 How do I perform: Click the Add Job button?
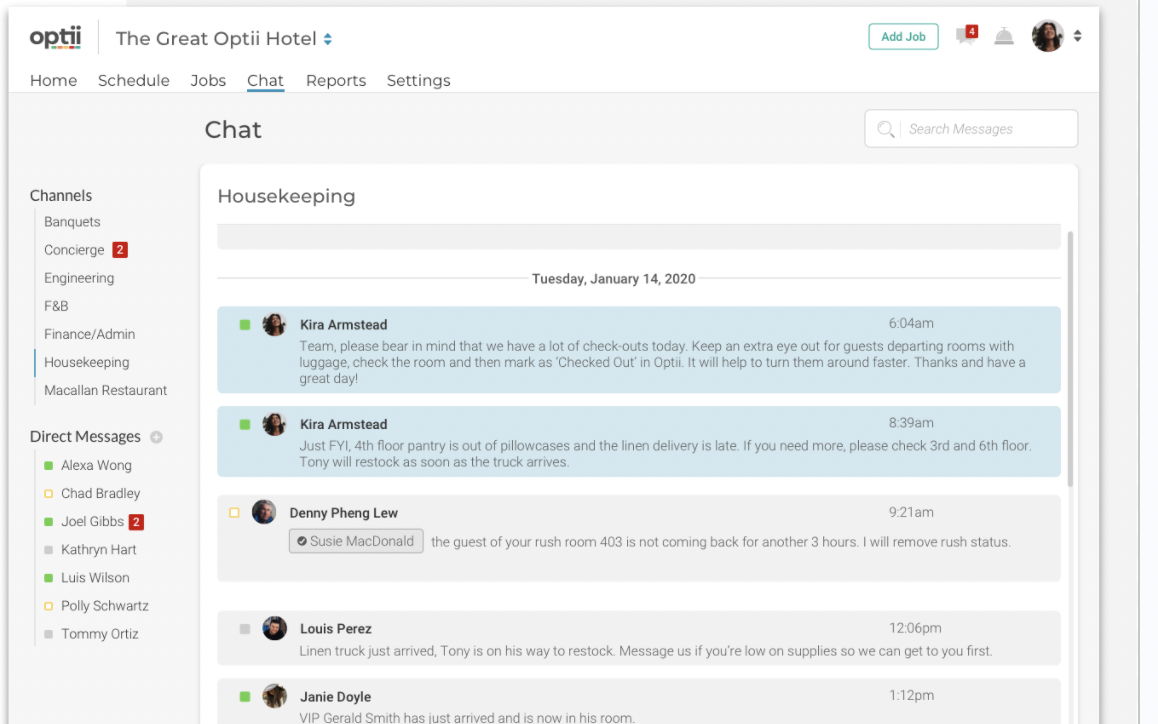click(x=903, y=37)
